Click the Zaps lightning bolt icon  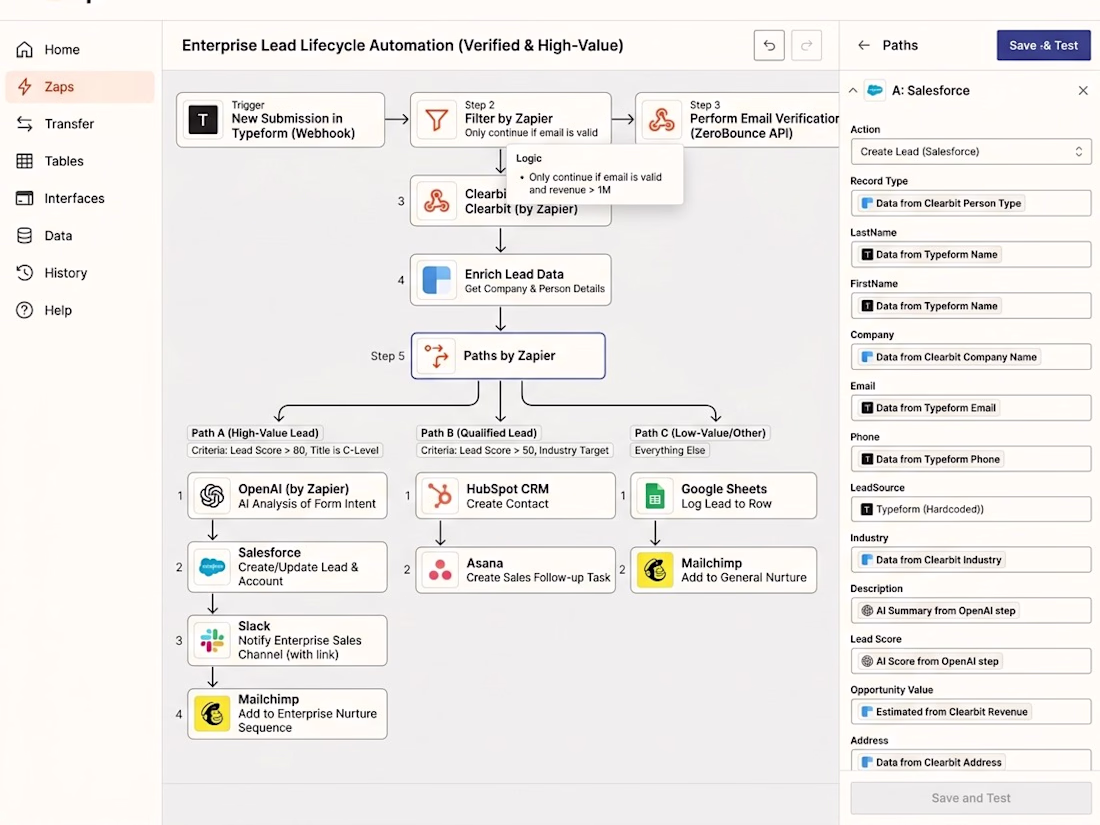point(25,87)
